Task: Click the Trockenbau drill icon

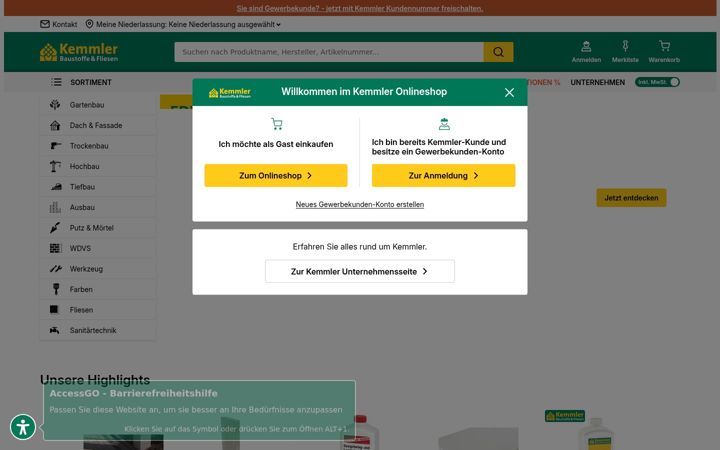Action: pyautogui.click(x=55, y=146)
